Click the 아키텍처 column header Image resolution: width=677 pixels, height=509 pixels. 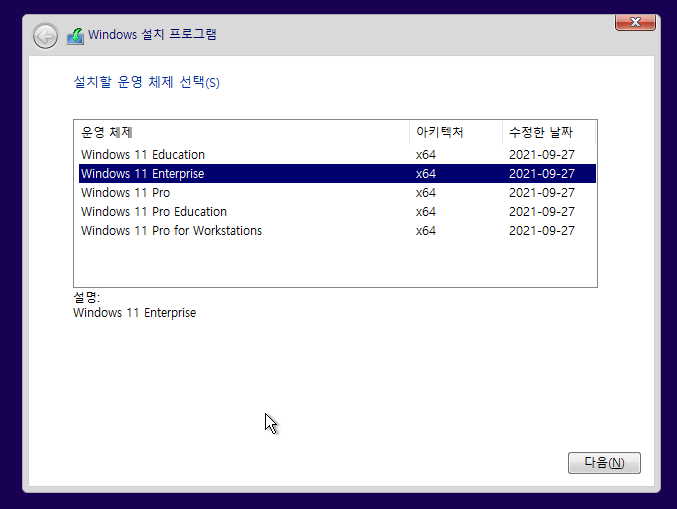pos(456,132)
